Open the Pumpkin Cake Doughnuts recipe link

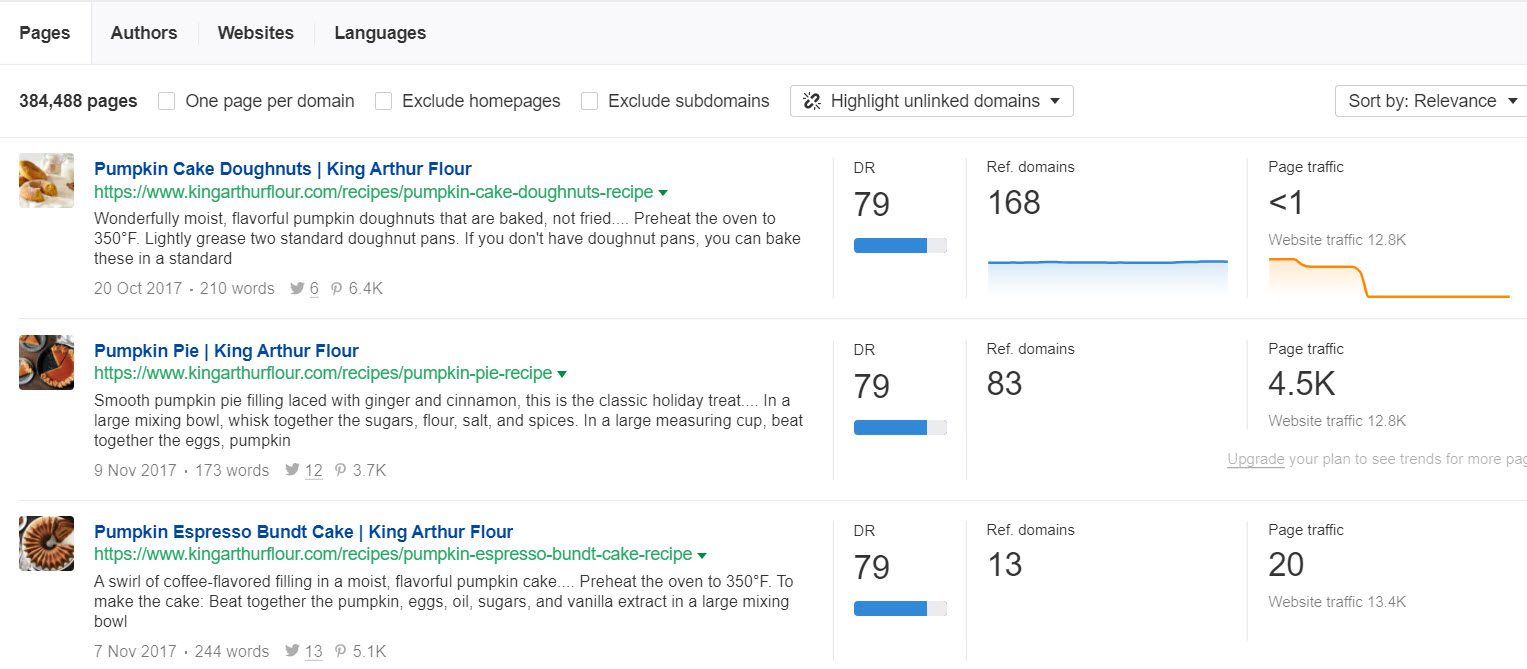pyautogui.click(x=282, y=168)
